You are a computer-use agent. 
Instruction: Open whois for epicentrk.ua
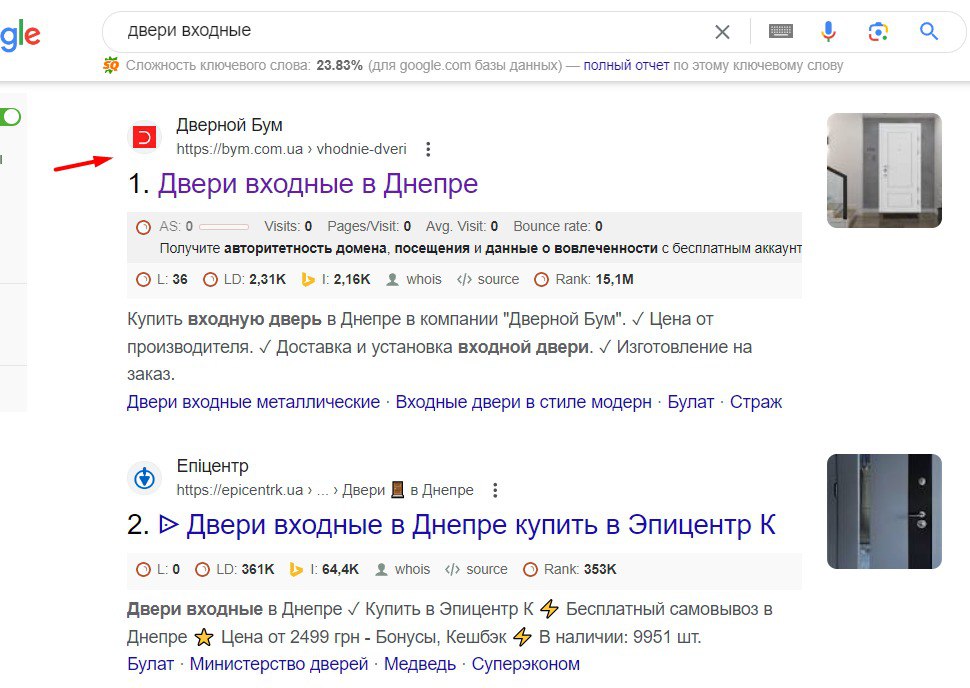point(403,570)
